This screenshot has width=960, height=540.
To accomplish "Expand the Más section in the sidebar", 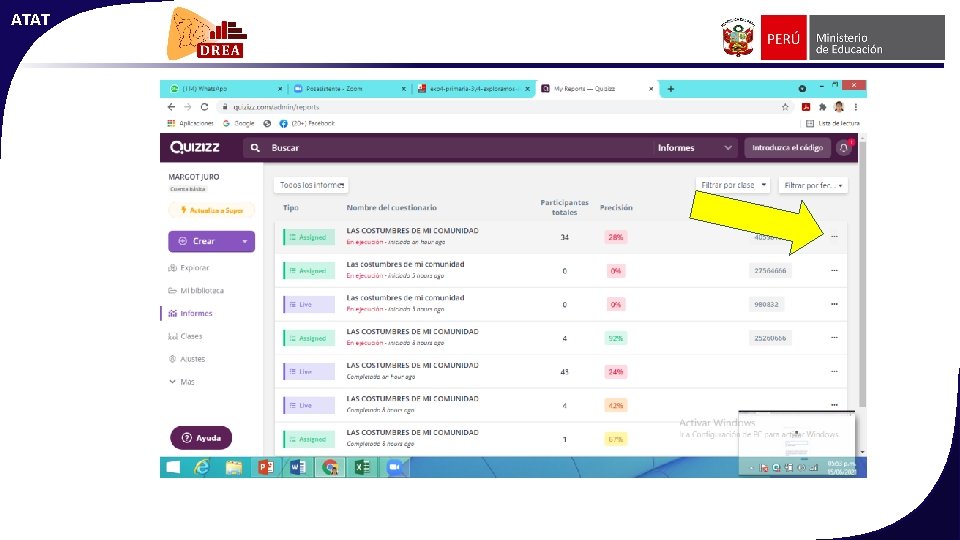I will [x=182, y=381].
